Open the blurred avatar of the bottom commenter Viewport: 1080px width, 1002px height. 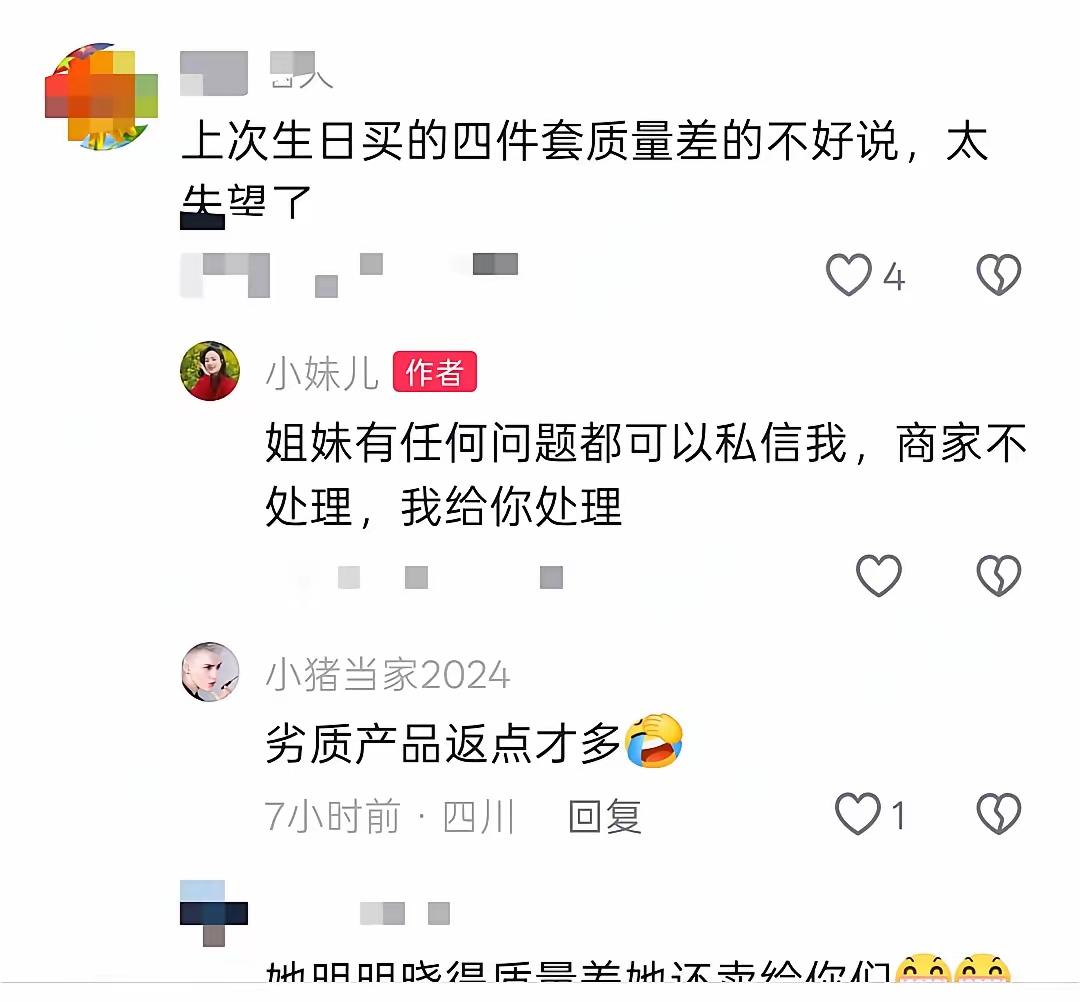pyautogui.click(x=214, y=913)
